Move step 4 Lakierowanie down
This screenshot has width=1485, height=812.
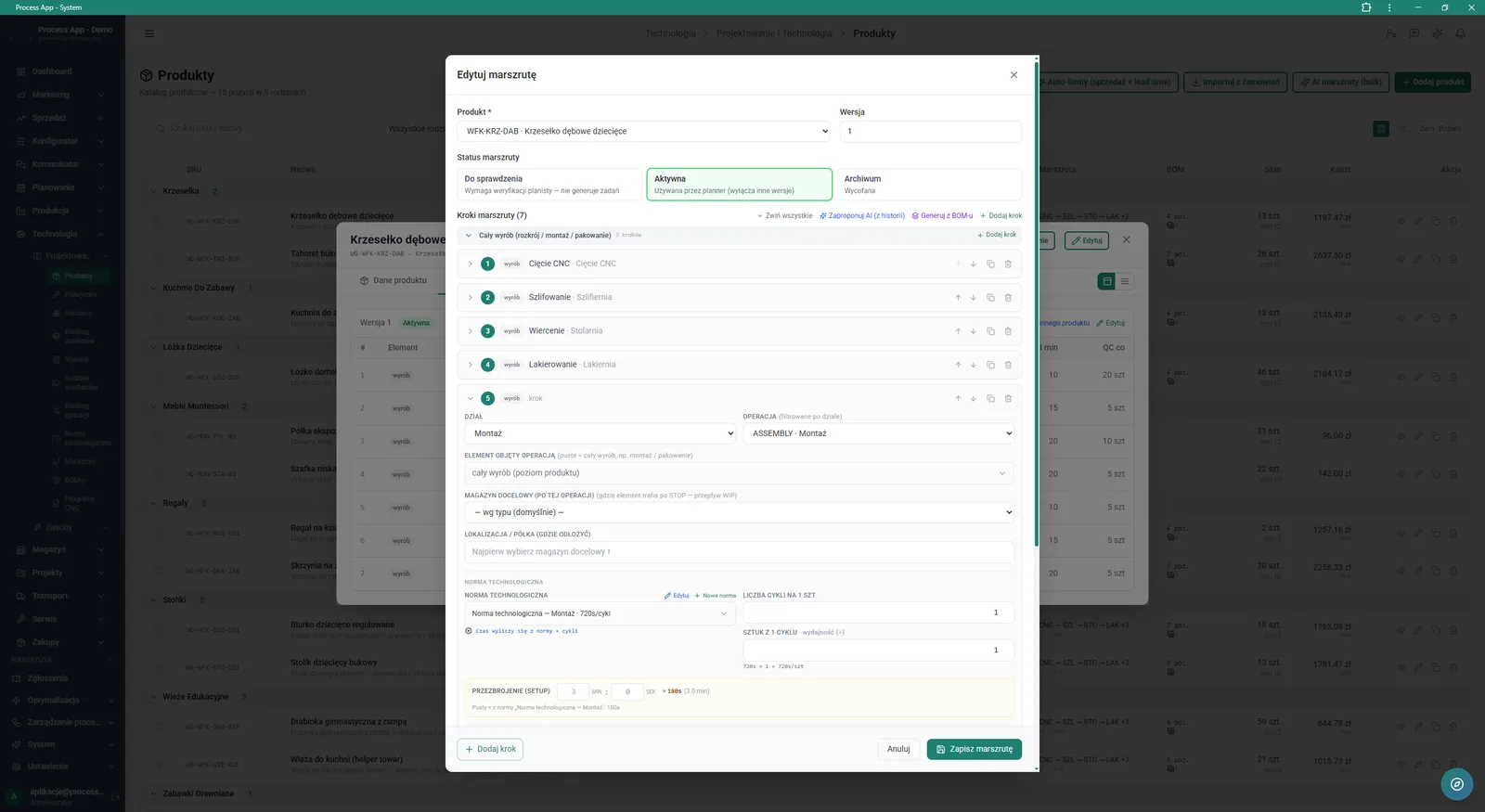[x=973, y=365]
